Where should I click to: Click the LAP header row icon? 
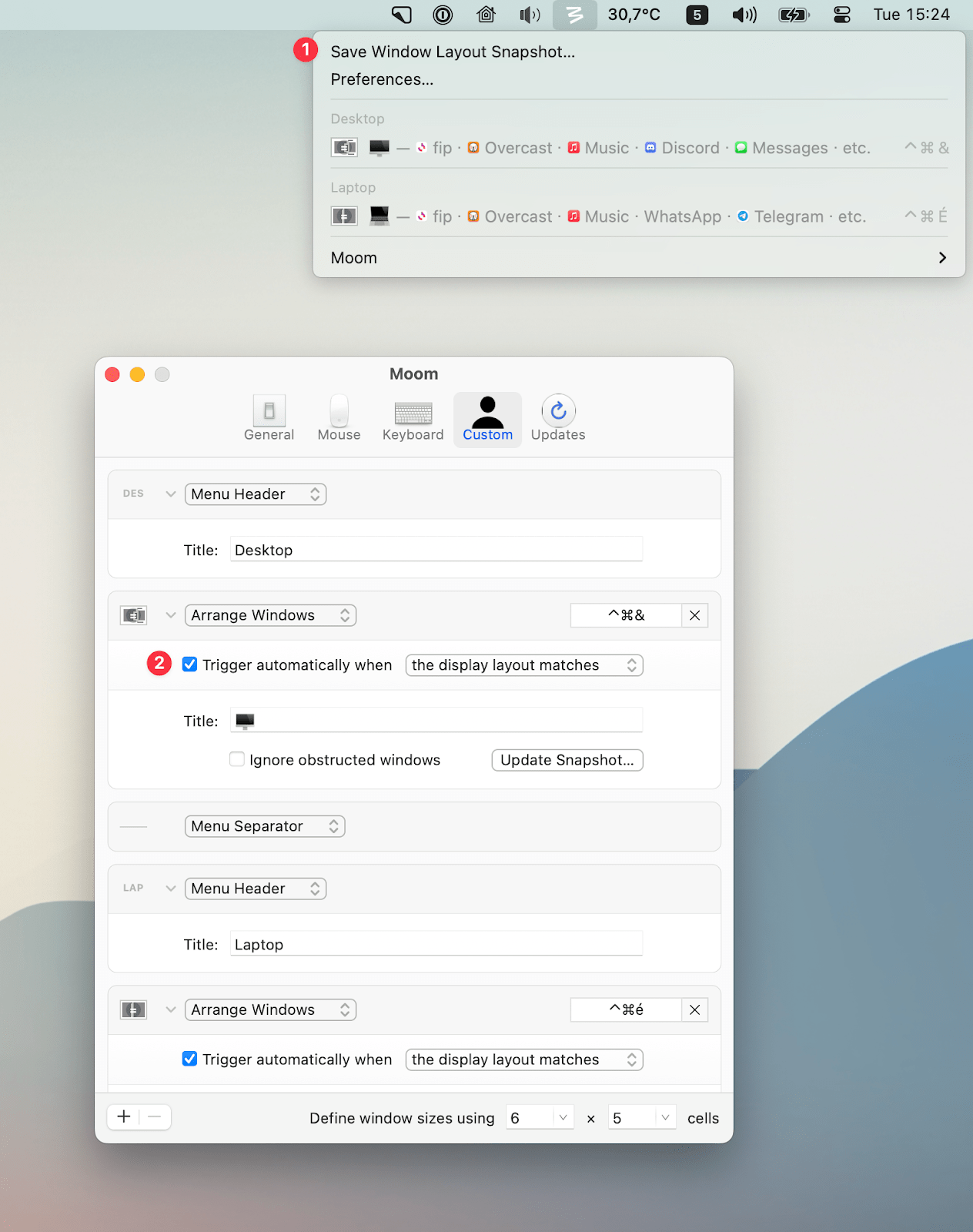133,888
